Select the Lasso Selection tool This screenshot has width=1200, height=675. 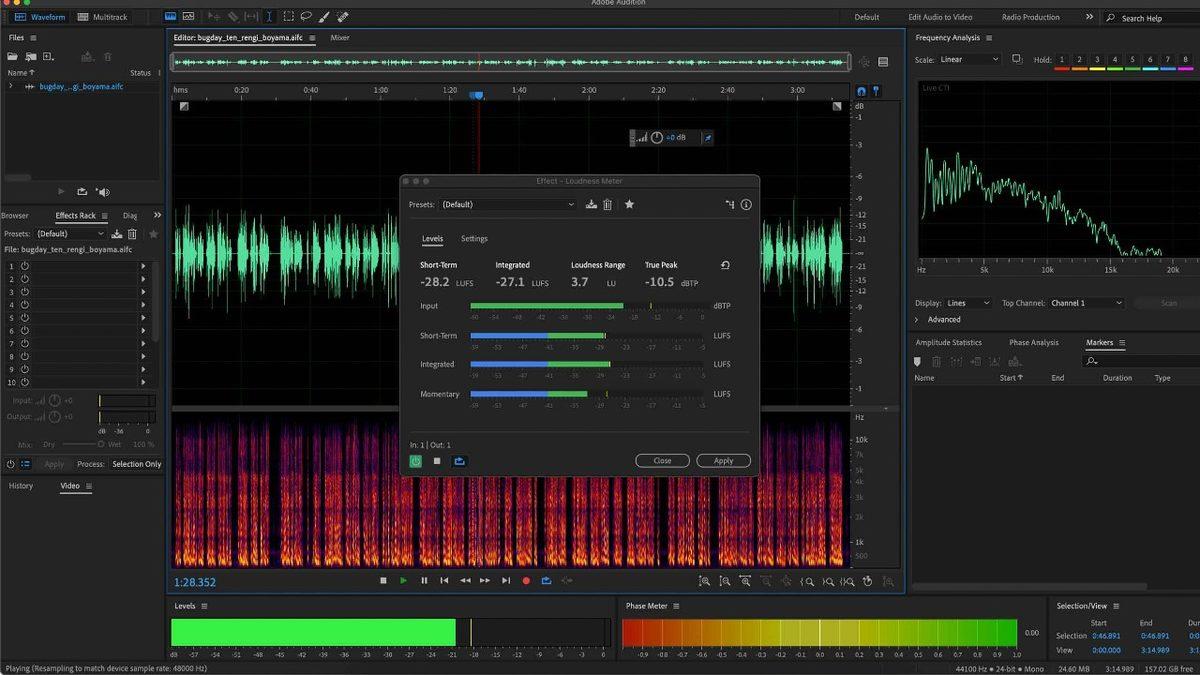pyautogui.click(x=307, y=17)
